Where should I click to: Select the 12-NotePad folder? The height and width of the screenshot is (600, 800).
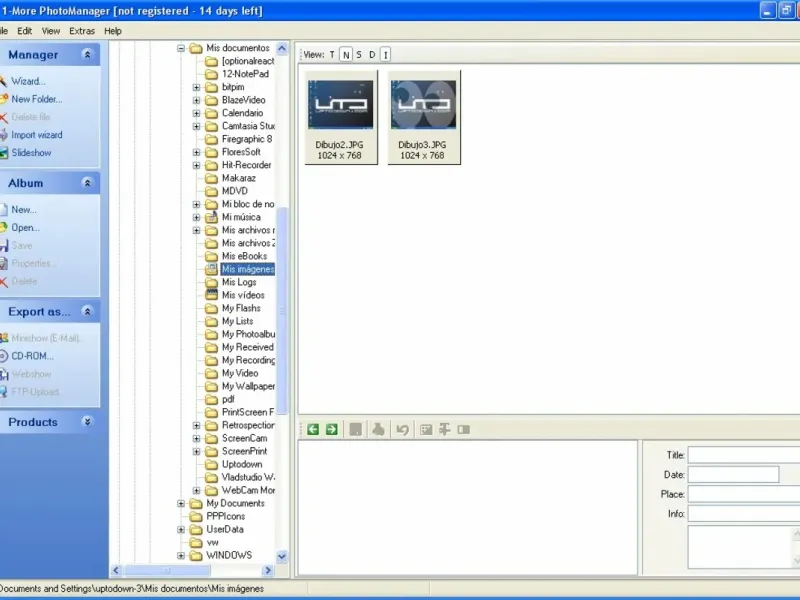click(245, 74)
